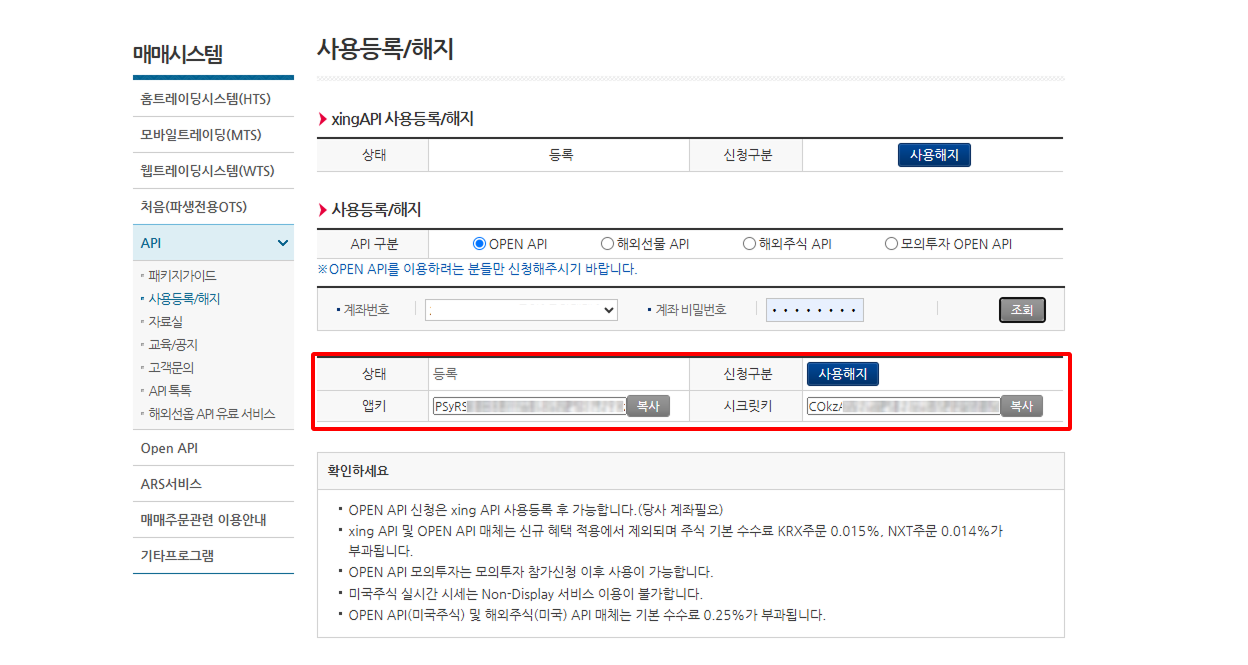Go to 자료실 submenu link
This screenshot has width=1248, height=665.
tap(165, 321)
